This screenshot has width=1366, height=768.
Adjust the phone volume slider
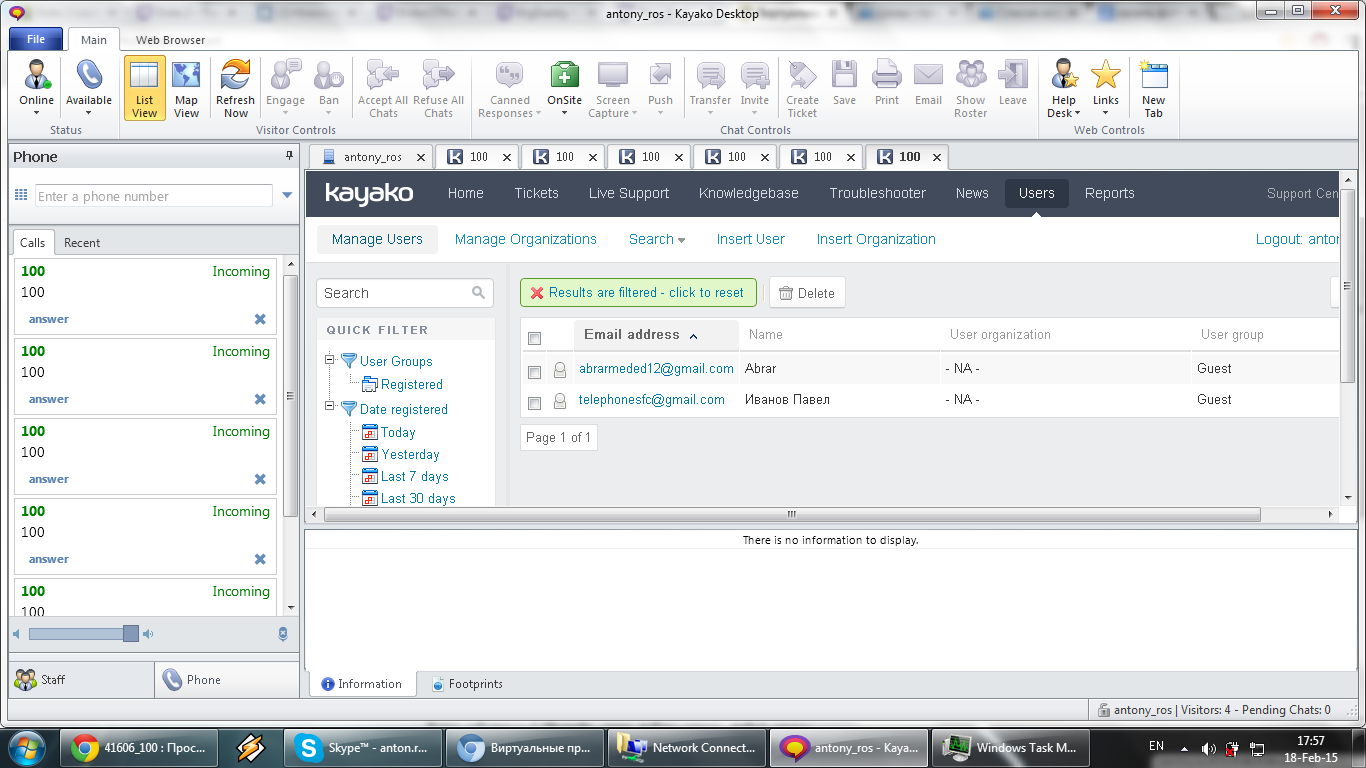click(x=131, y=633)
